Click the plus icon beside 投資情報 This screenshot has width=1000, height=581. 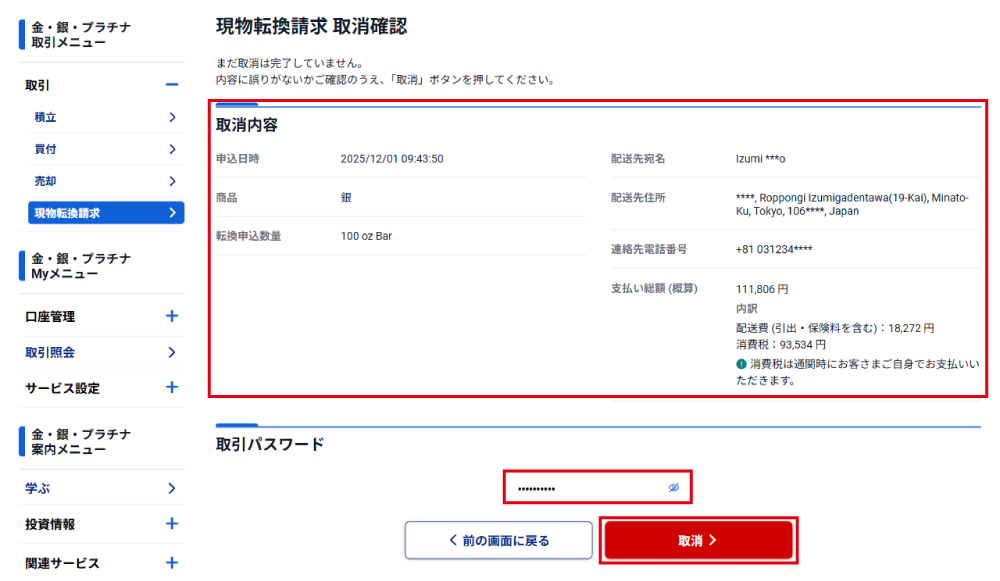pos(171,523)
